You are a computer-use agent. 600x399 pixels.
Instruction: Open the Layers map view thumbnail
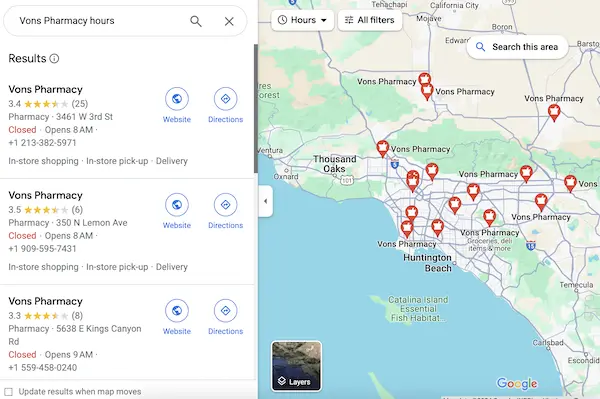tap(297, 366)
